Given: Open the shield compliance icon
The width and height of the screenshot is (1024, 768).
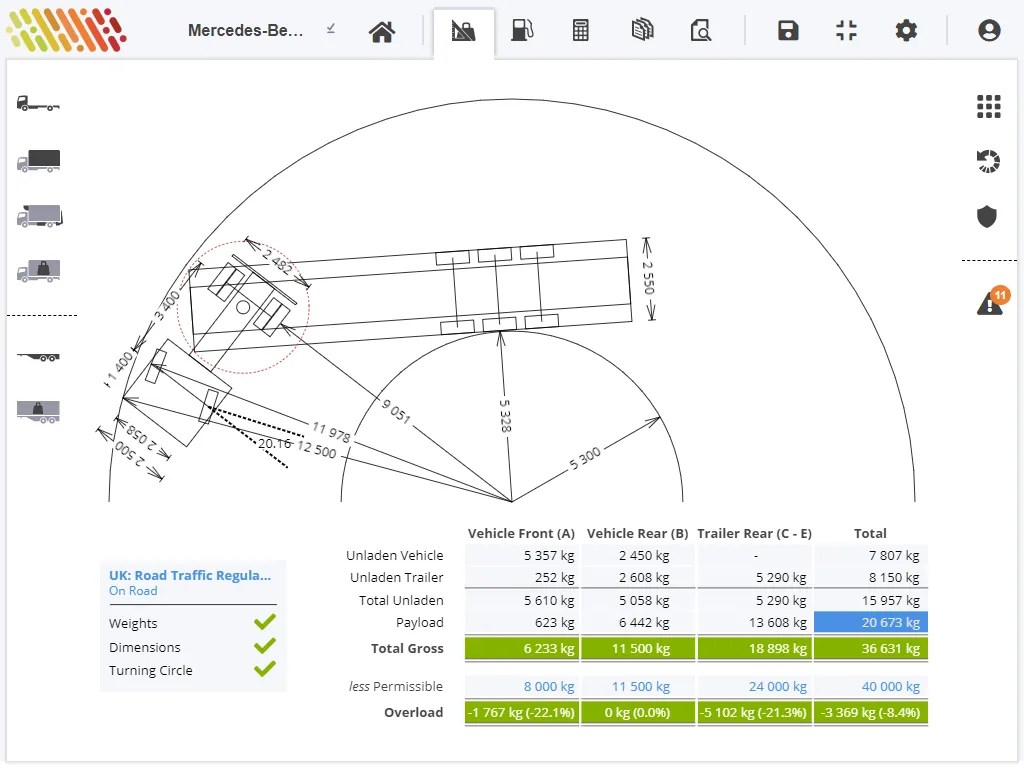Looking at the screenshot, I should pos(987,216).
